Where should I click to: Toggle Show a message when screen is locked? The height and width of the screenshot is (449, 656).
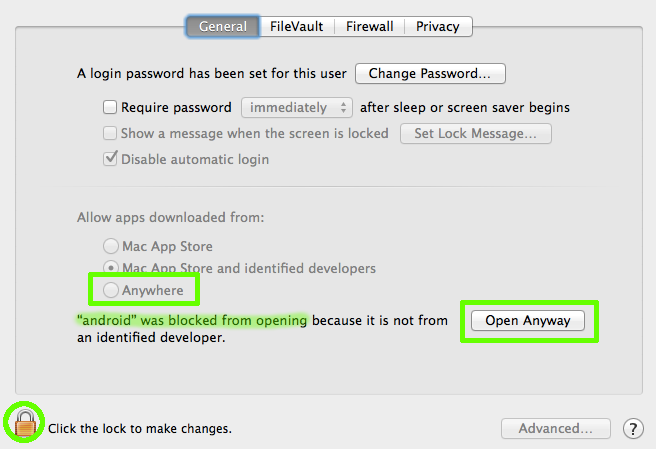[110, 133]
